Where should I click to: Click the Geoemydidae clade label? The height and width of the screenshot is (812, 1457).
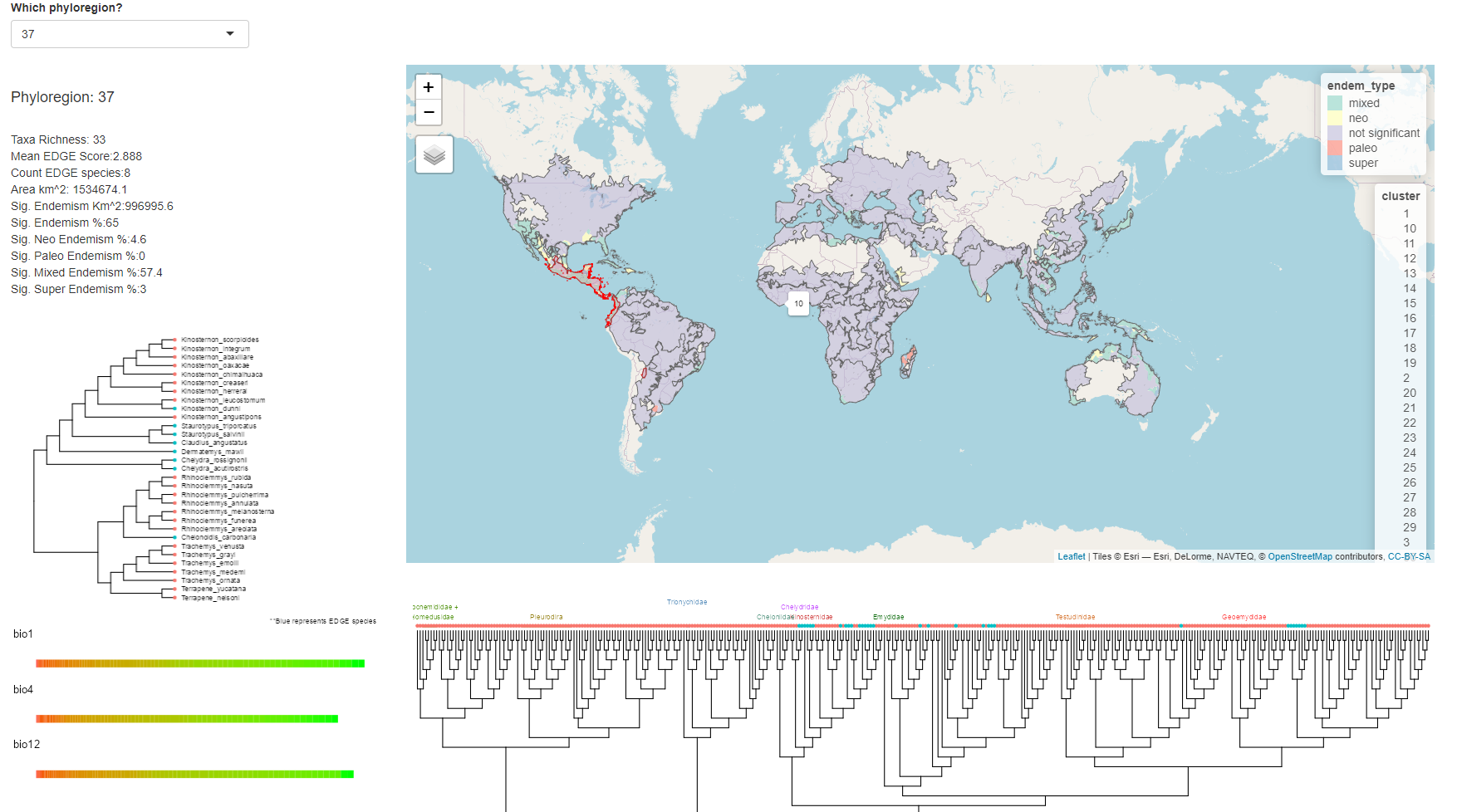(1244, 617)
